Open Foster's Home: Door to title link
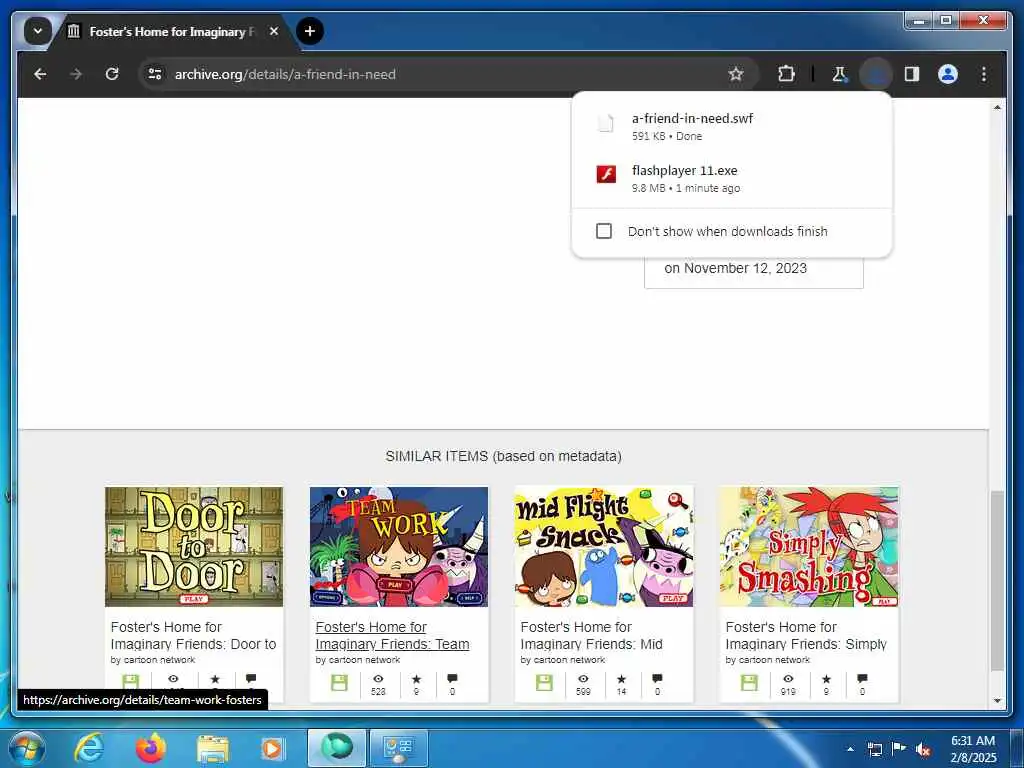1024x768 pixels. [x=193, y=635]
